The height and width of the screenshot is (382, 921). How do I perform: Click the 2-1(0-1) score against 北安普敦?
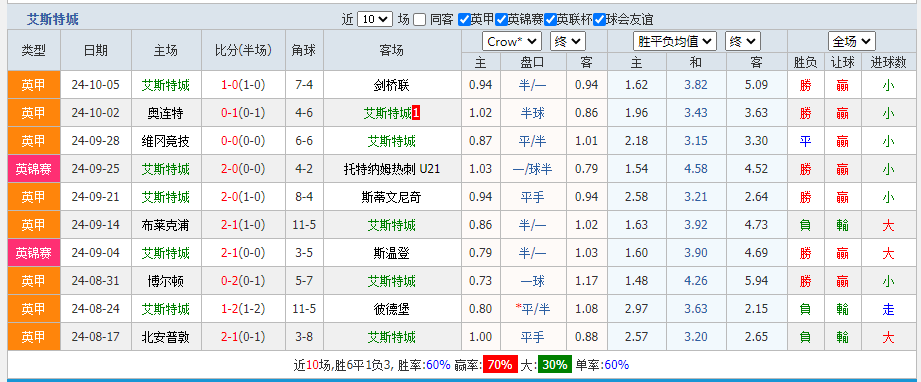click(243, 337)
